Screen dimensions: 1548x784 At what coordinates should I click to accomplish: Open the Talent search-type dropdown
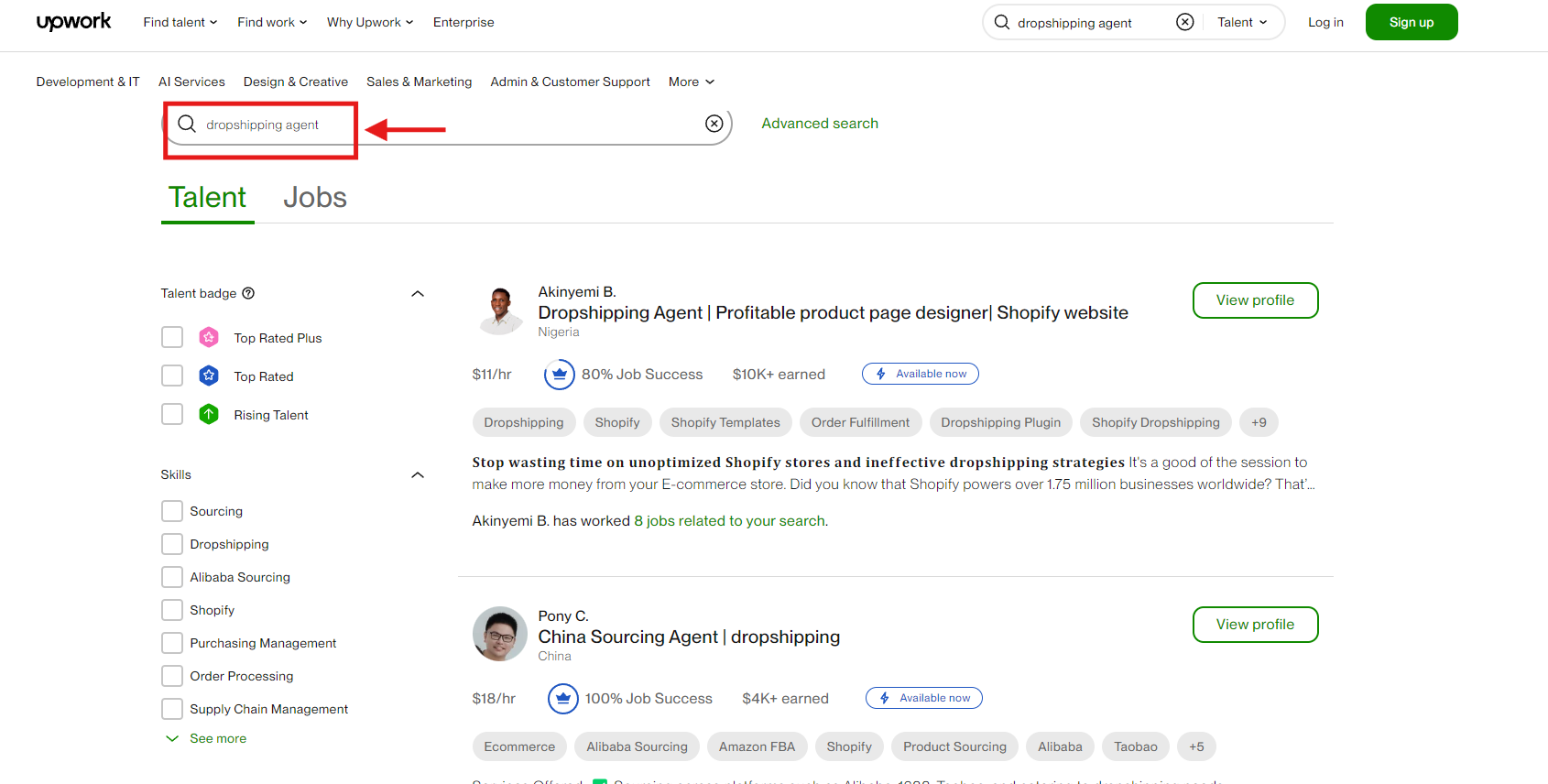[x=1242, y=22]
